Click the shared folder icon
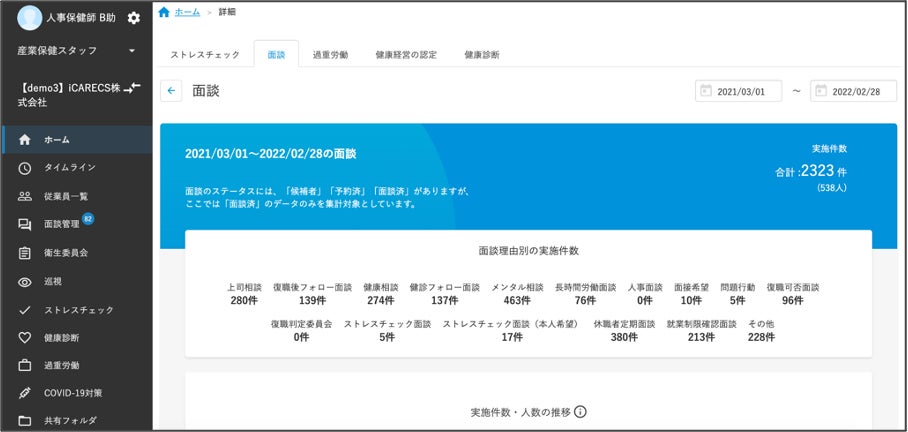Viewport: 908px width, 432px height. pos(24,421)
